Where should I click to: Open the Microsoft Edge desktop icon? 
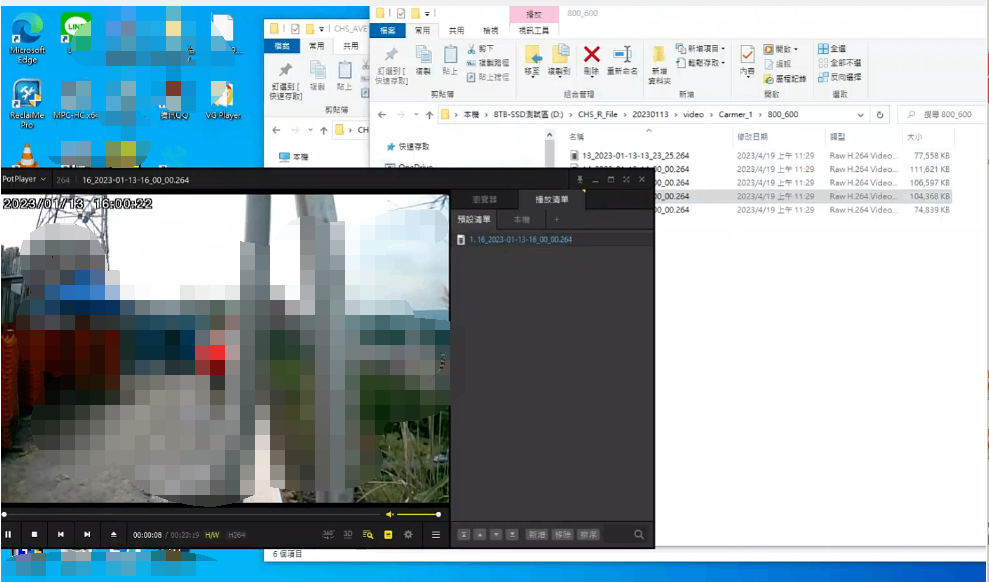(27, 39)
